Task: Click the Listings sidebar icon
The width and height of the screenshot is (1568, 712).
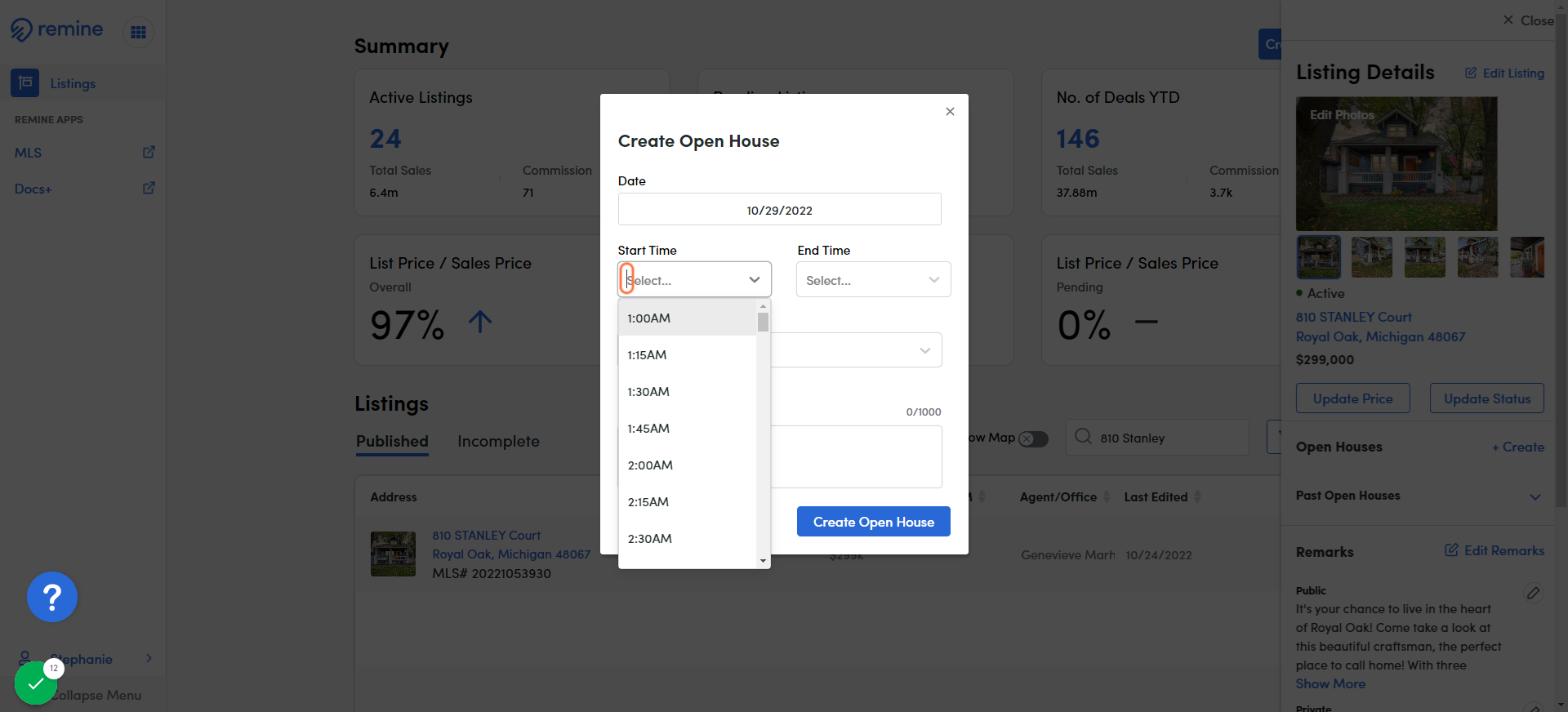Action: [24, 82]
